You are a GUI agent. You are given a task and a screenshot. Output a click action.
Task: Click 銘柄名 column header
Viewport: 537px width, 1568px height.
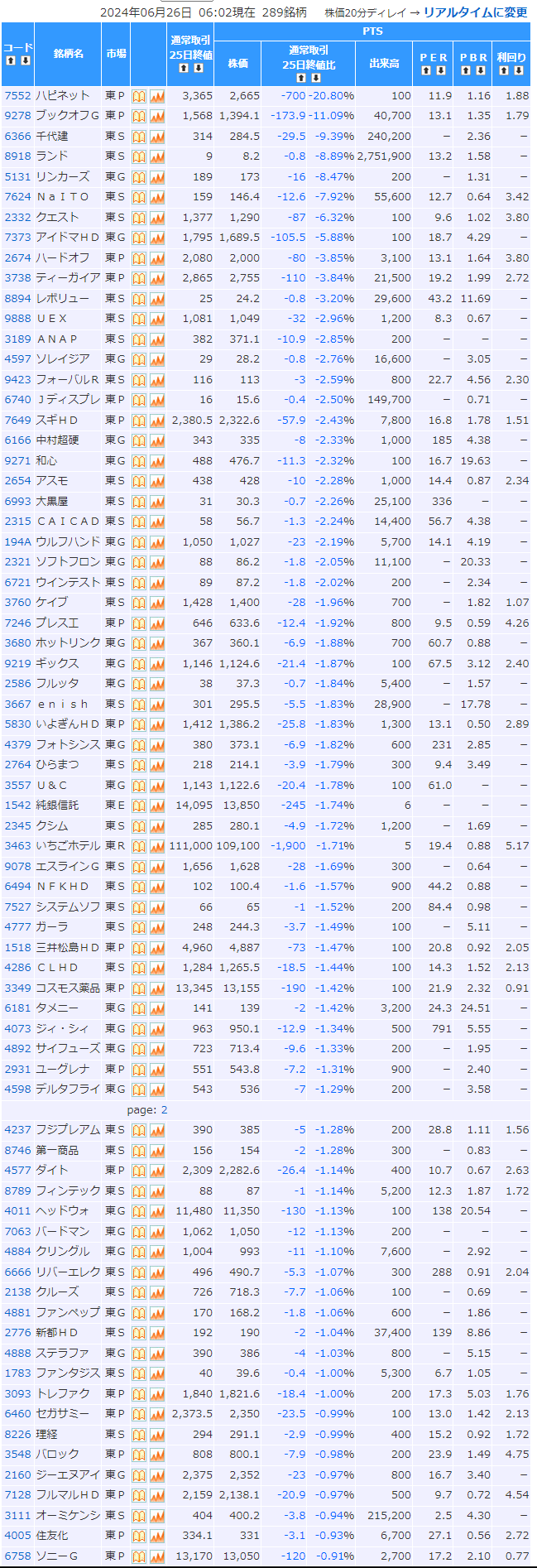(x=69, y=54)
